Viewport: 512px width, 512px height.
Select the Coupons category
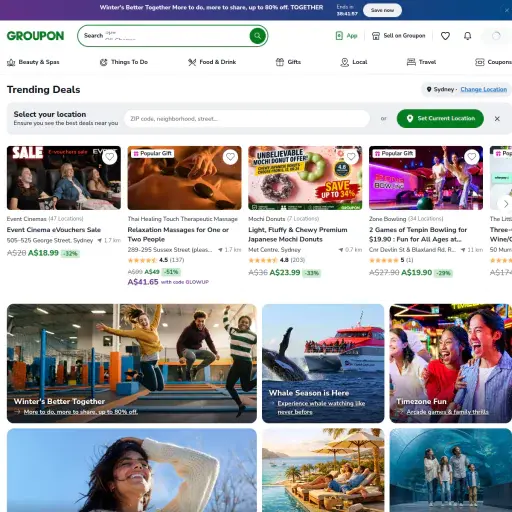coord(494,62)
